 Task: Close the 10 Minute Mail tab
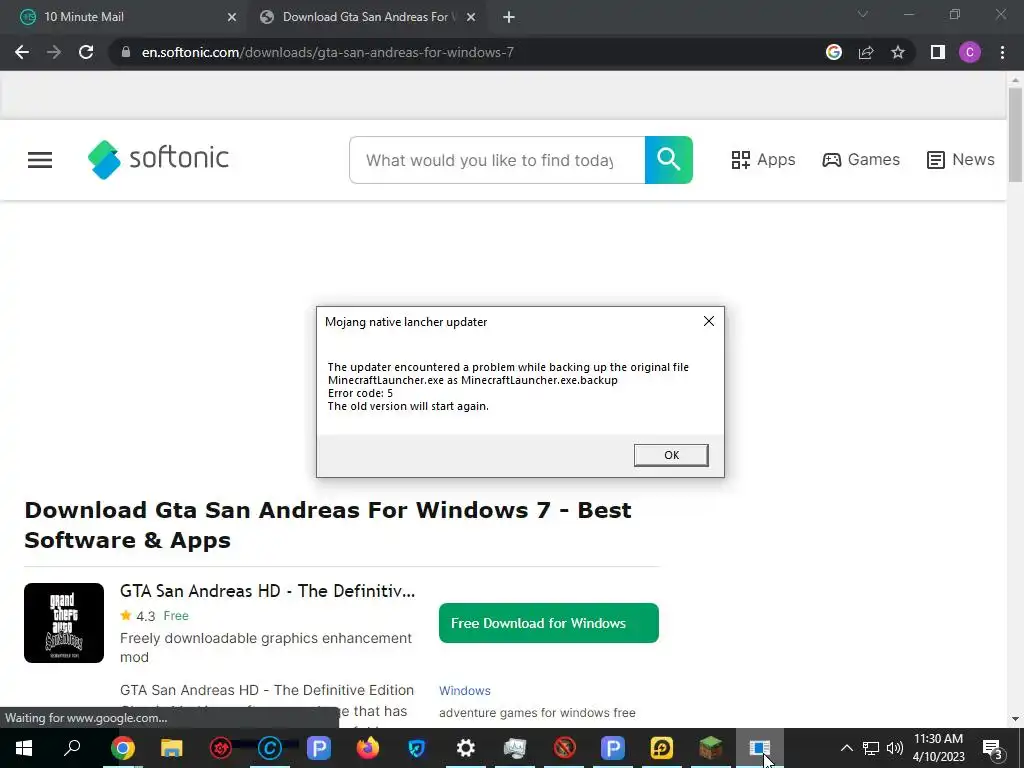232,18
